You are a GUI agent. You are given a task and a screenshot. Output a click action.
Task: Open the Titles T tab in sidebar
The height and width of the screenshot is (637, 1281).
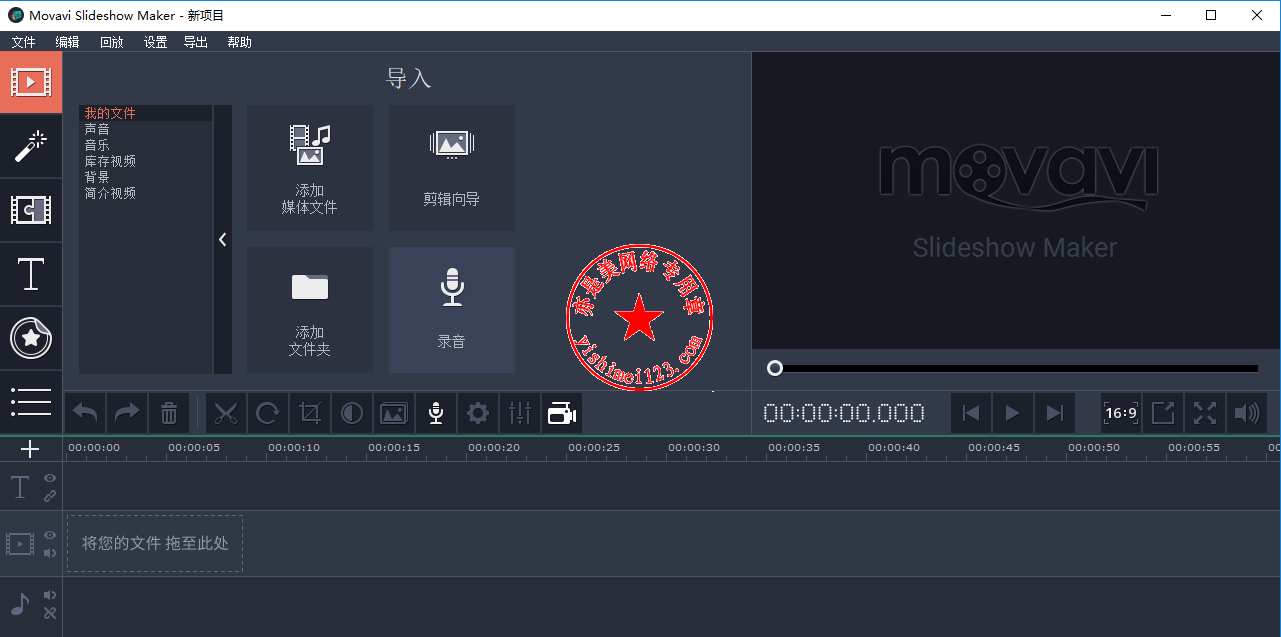click(x=31, y=274)
